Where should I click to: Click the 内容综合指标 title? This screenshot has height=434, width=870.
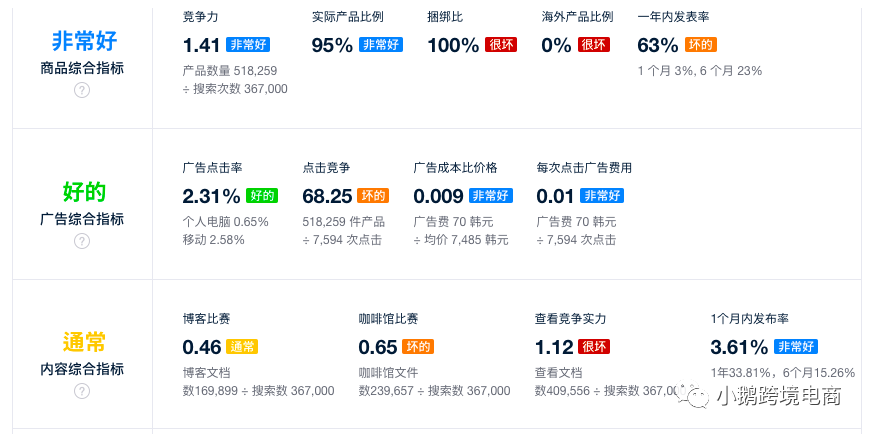82,369
